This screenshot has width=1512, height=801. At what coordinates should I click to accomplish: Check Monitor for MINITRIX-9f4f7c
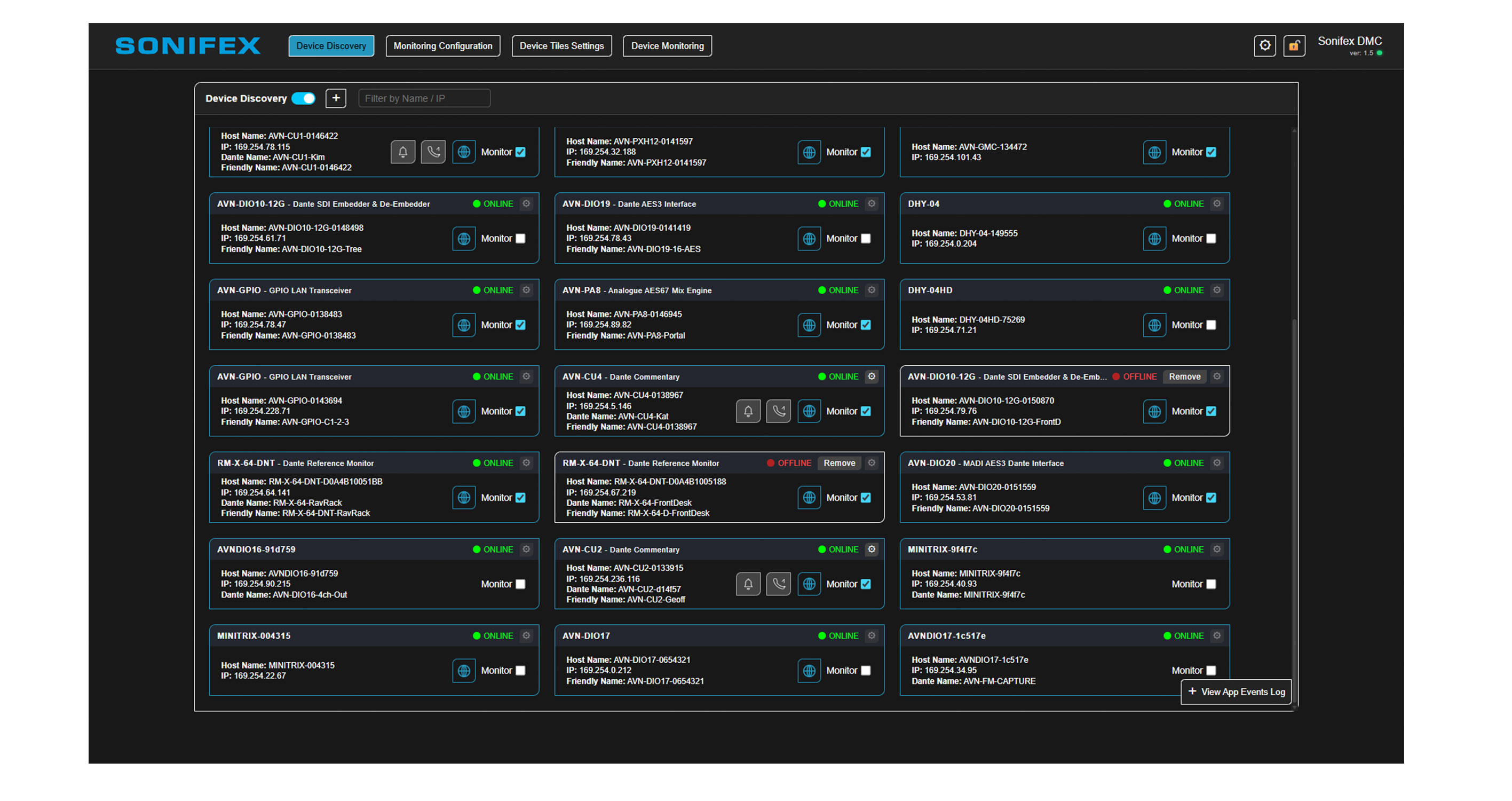(1210, 584)
